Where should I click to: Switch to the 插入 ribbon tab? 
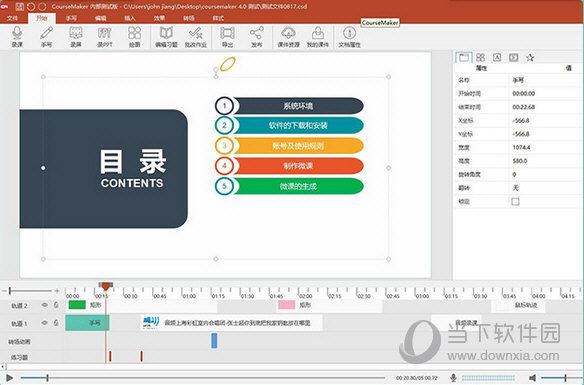coord(130,18)
